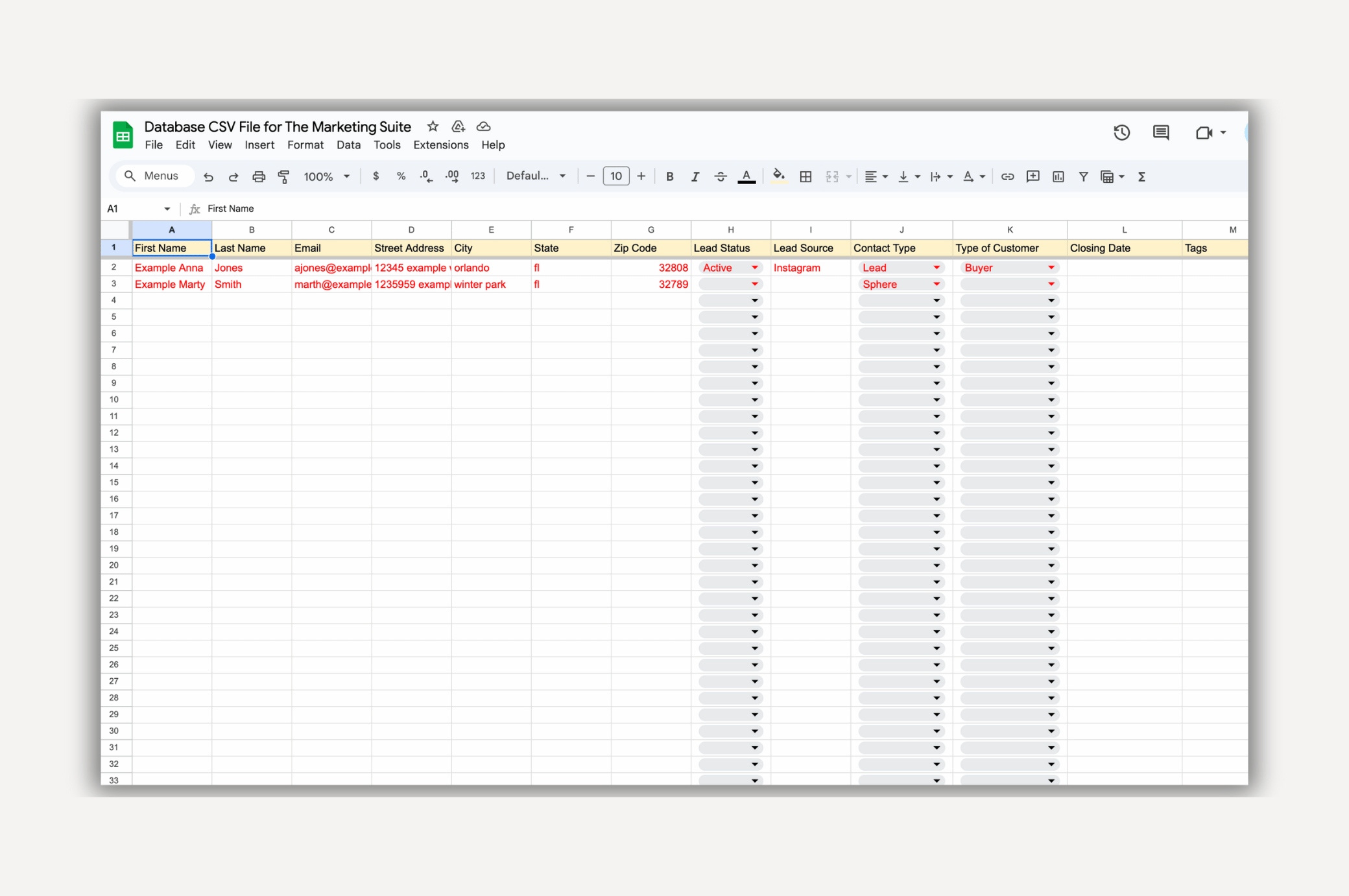Open the Format menu
1349x896 pixels.
coord(305,145)
